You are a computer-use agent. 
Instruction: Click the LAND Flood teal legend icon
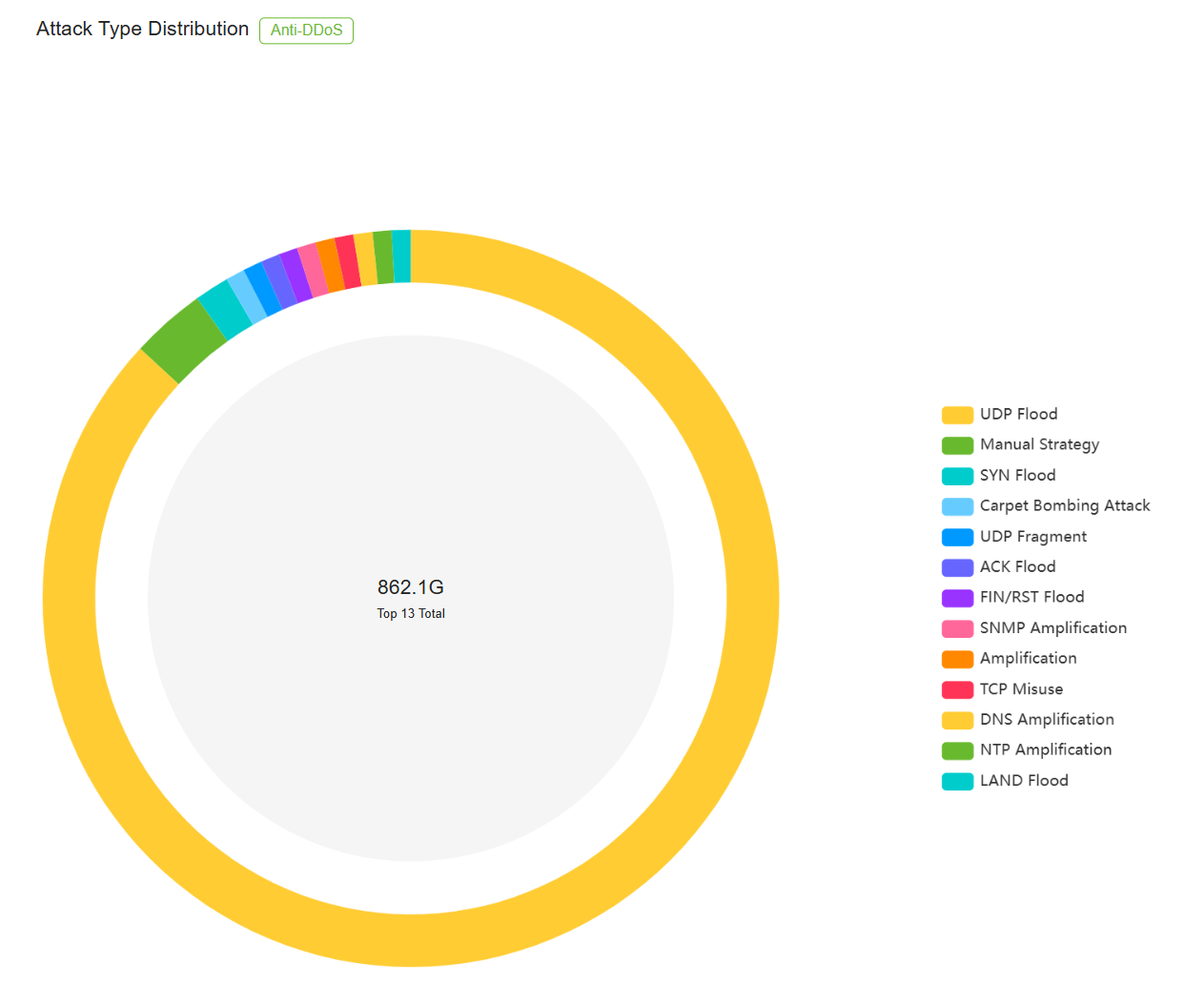957,781
